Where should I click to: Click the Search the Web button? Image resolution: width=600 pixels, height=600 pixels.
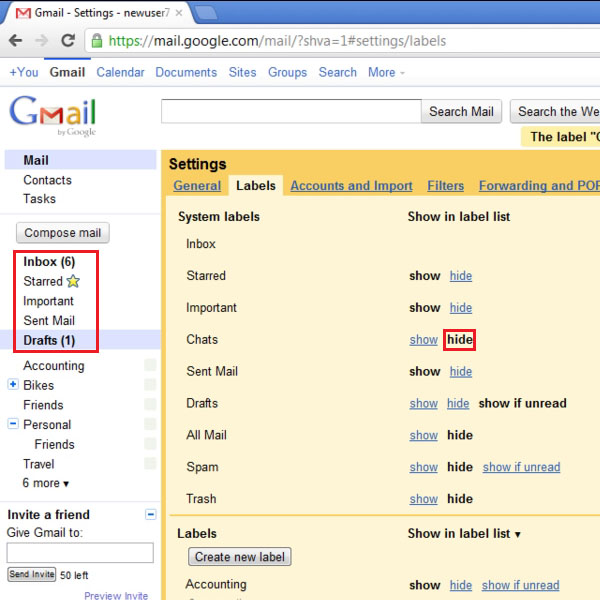(x=555, y=111)
